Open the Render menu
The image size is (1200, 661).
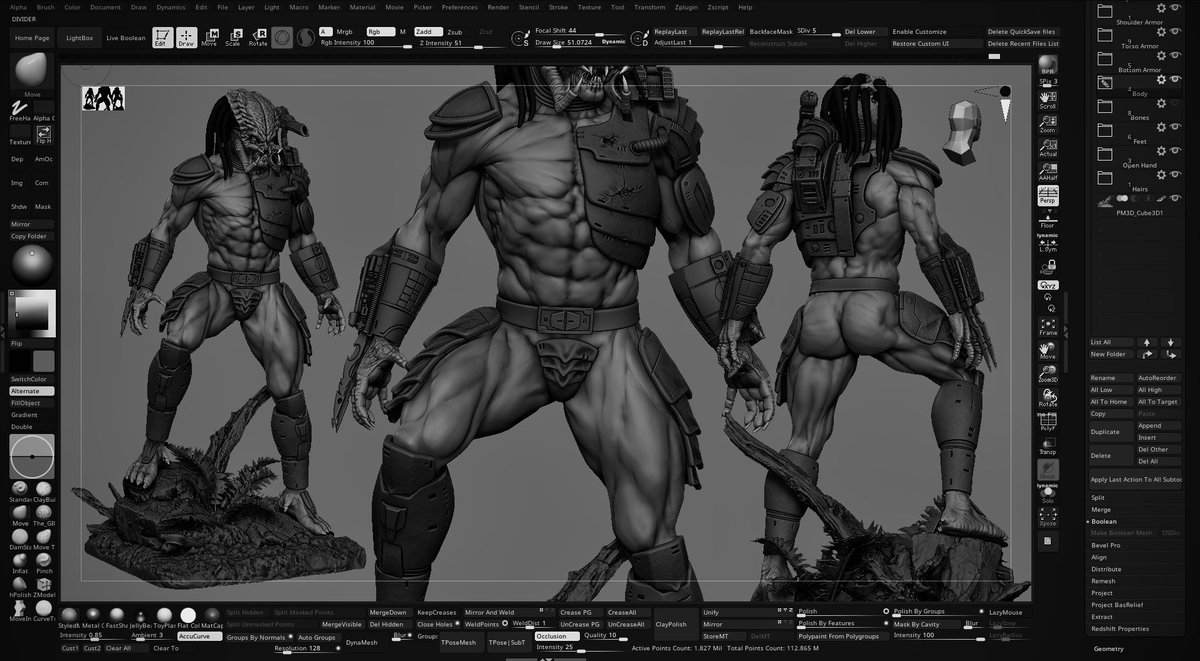point(498,7)
